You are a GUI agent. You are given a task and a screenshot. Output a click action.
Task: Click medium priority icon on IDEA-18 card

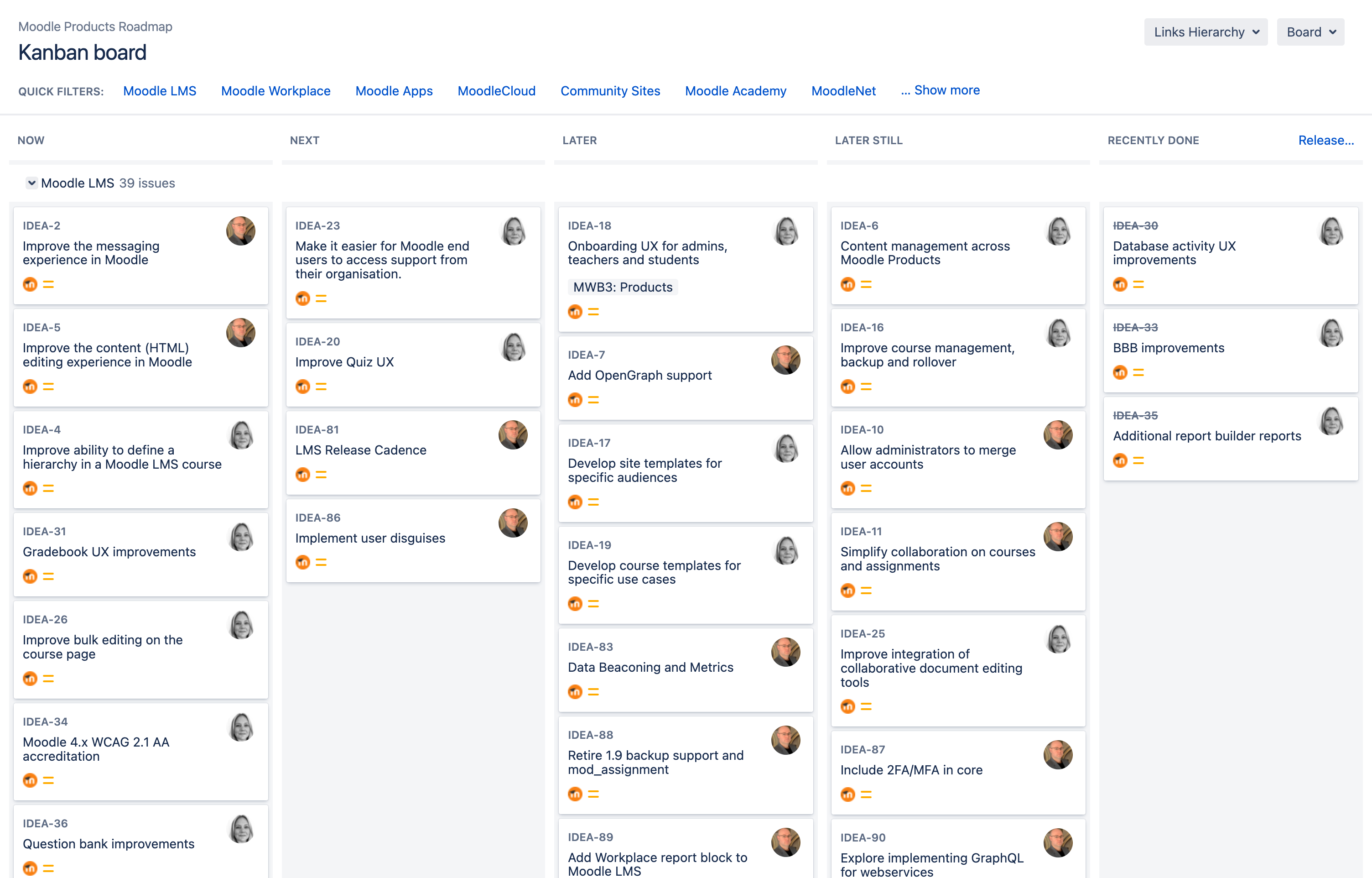pos(593,312)
